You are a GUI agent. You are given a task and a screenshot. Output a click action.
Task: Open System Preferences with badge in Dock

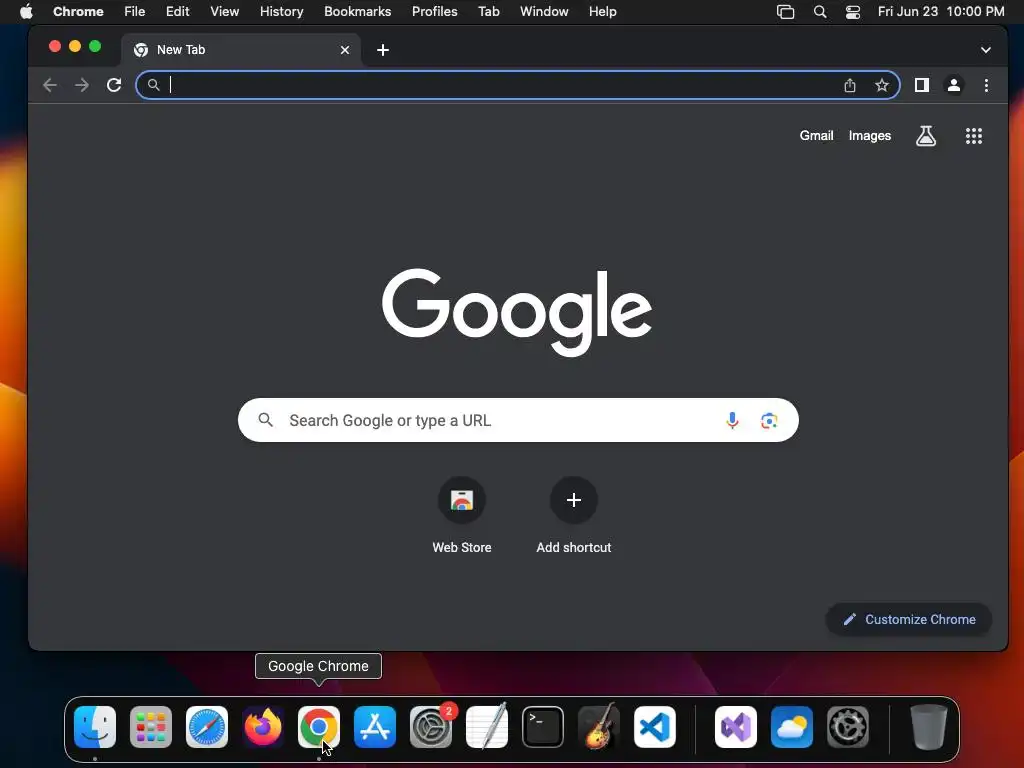pyautogui.click(x=431, y=727)
